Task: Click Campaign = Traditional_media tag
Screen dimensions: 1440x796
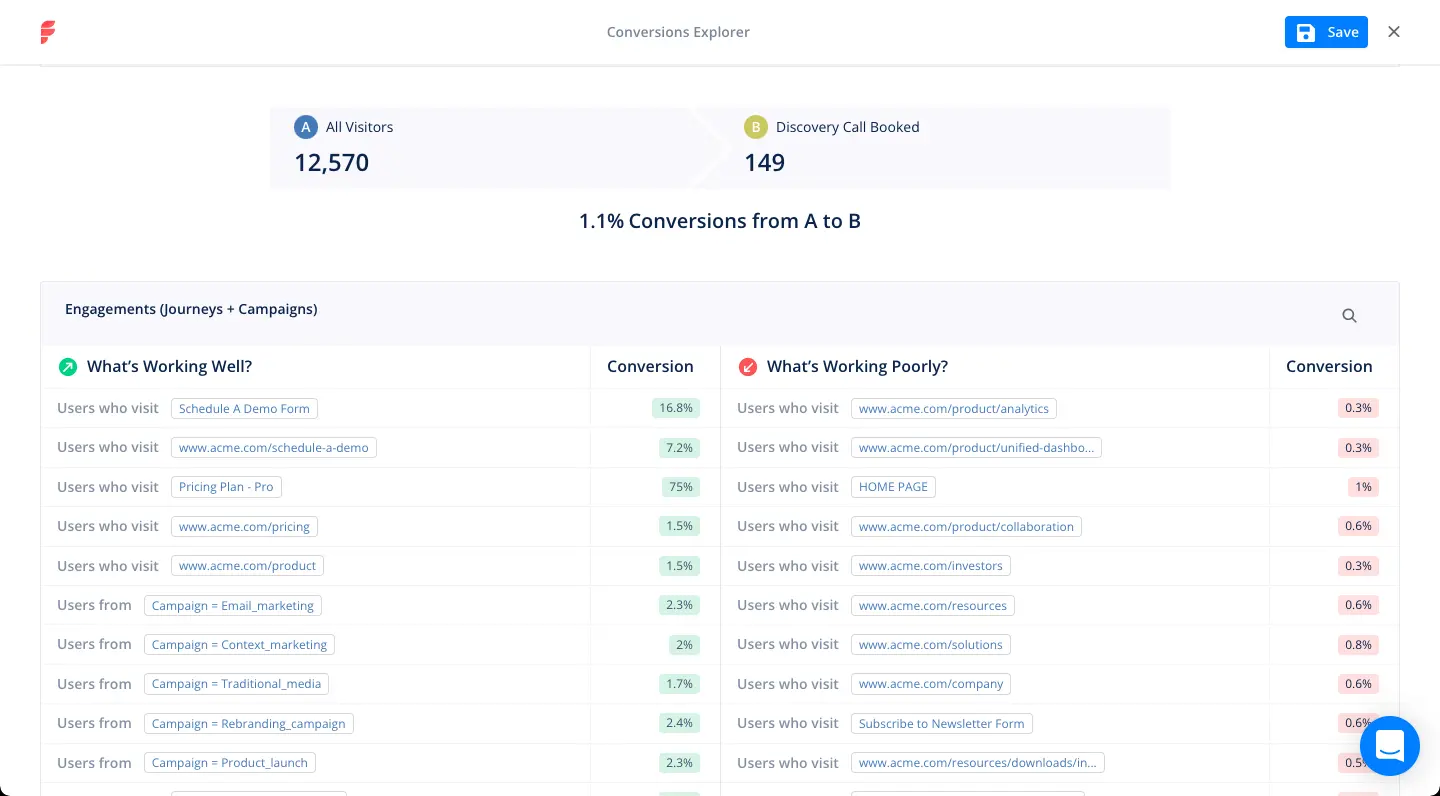Action: (x=236, y=684)
